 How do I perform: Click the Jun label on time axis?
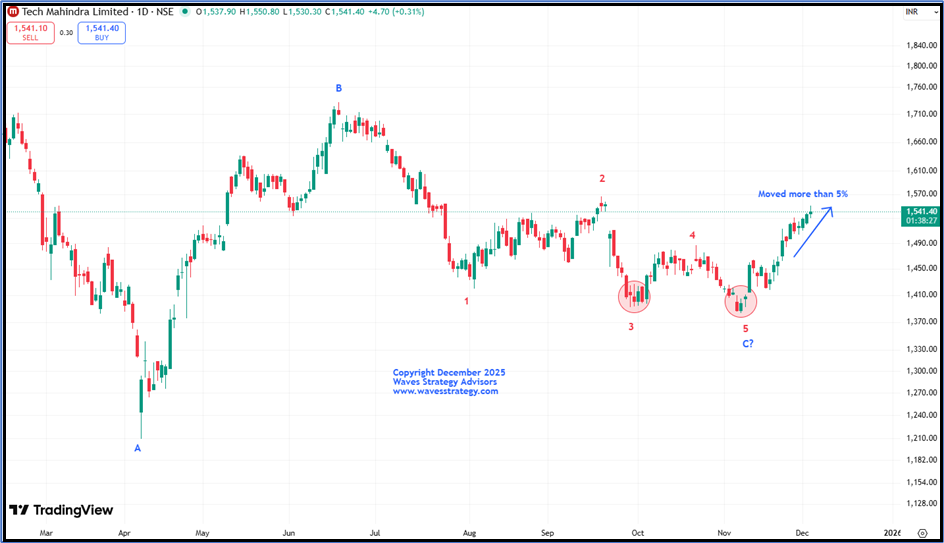[x=289, y=533]
